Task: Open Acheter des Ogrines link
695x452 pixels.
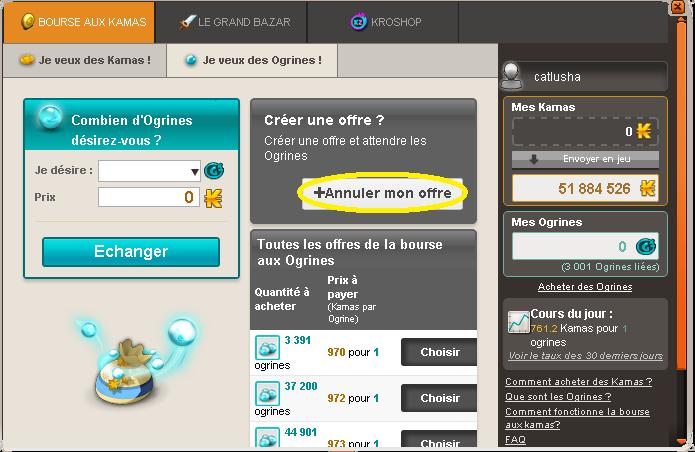Action: tap(585, 287)
